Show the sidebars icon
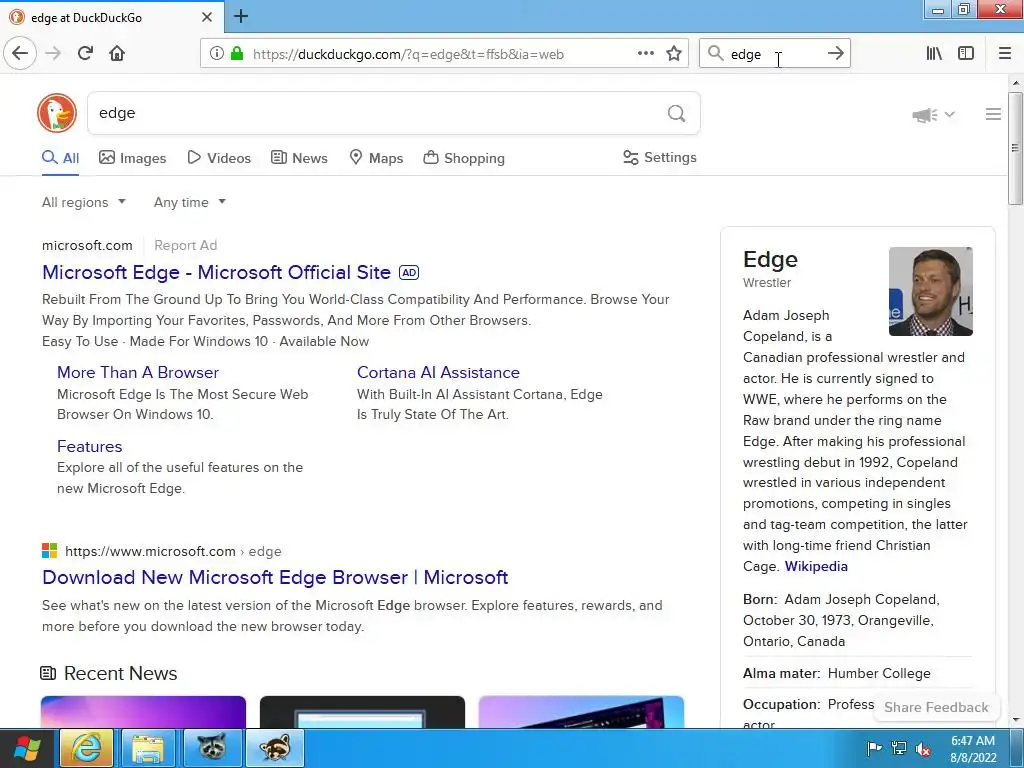This screenshot has width=1024, height=768. [x=966, y=54]
